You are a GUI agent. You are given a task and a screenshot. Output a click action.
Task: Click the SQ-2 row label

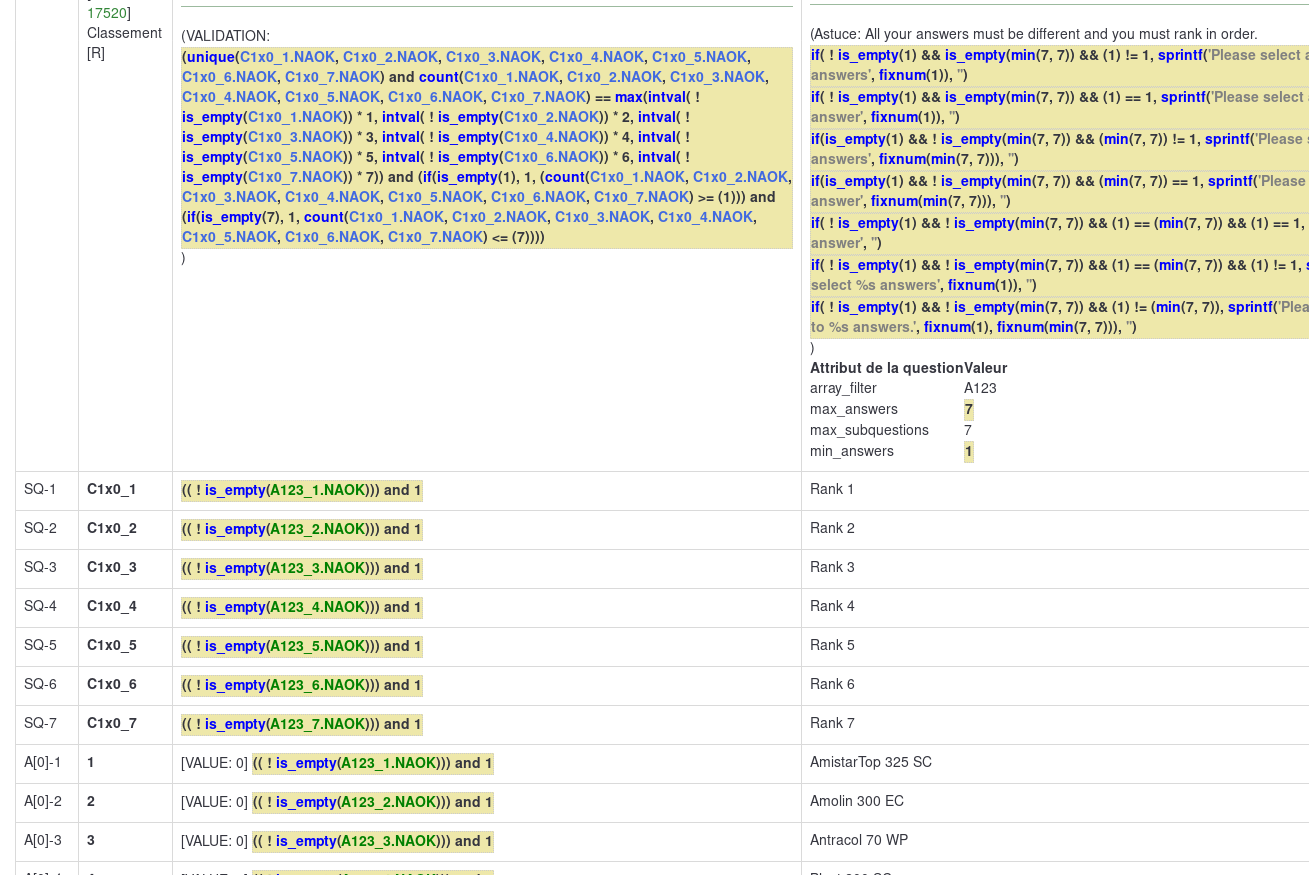tap(40, 528)
